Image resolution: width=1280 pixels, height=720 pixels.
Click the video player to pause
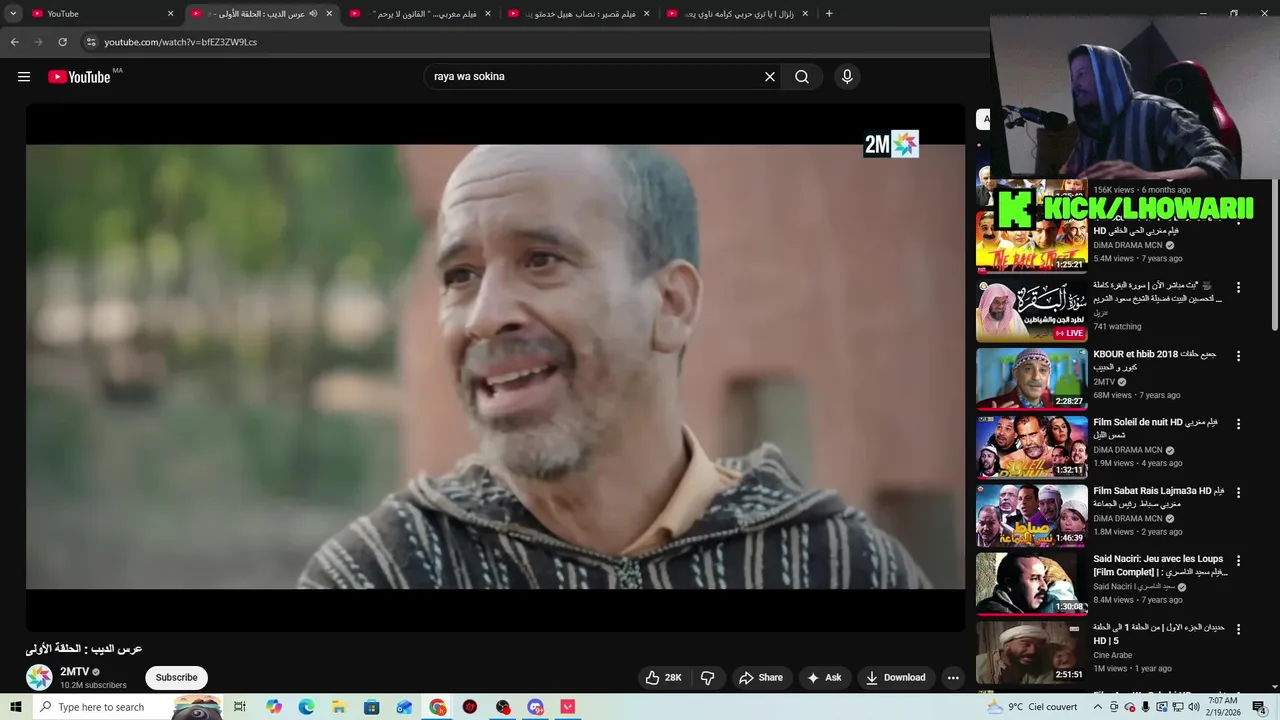(495, 367)
